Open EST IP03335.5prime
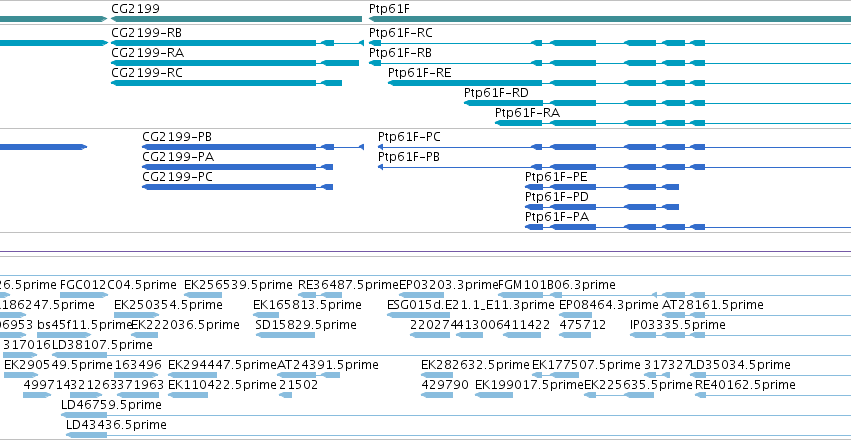Screen dimensions: 851x440 [x=740, y=335]
